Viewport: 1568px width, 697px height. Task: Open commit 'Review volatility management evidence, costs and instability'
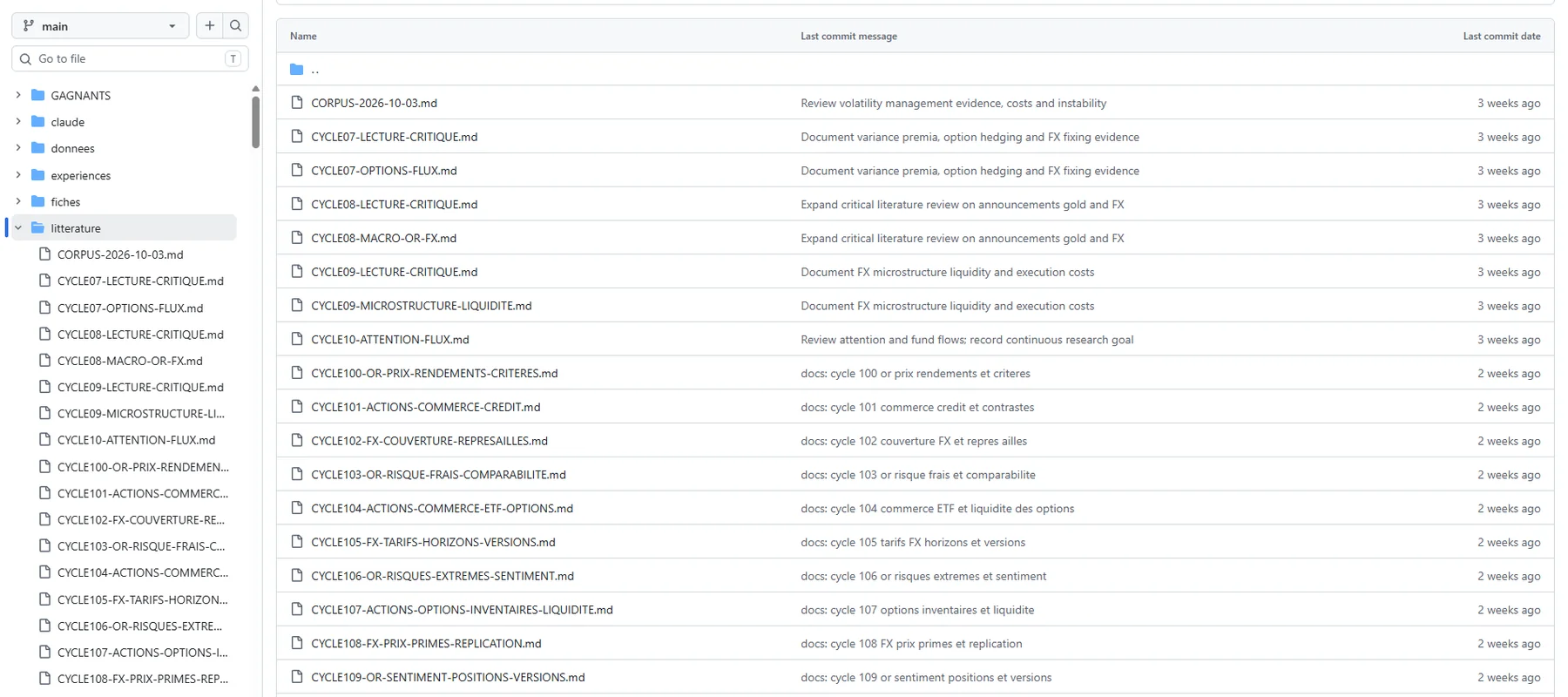(x=953, y=103)
